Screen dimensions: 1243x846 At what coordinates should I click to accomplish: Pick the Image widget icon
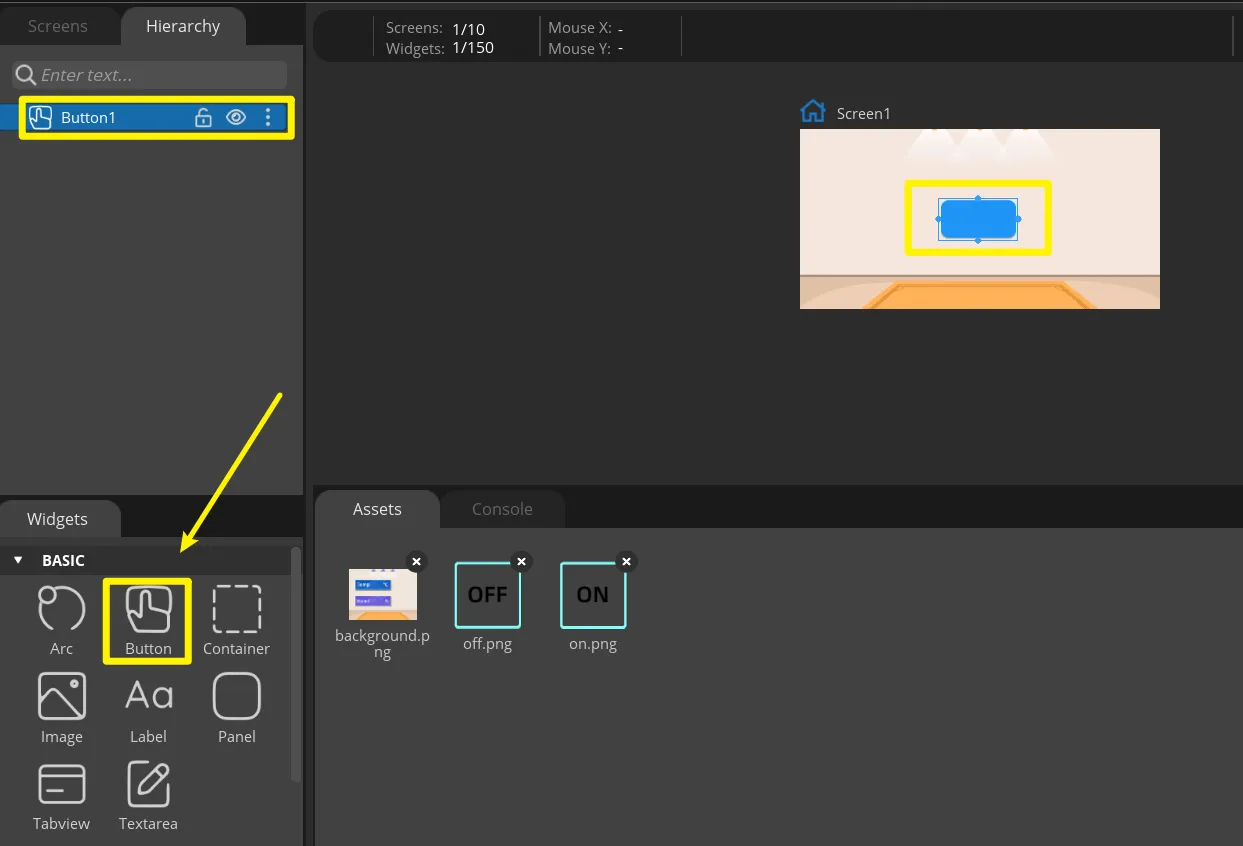coord(61,696)
